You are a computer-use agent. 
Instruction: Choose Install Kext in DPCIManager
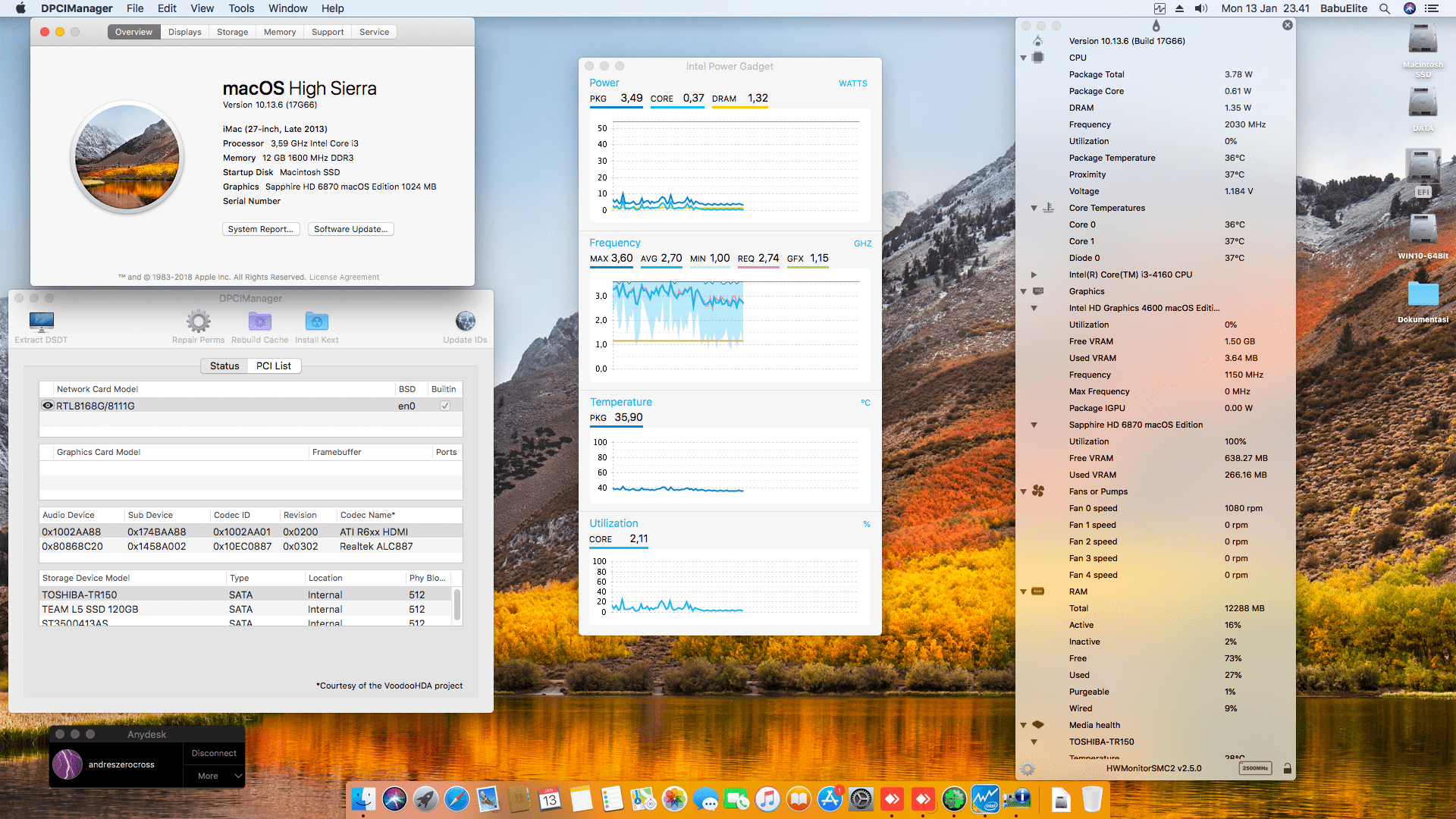point(317,322)
